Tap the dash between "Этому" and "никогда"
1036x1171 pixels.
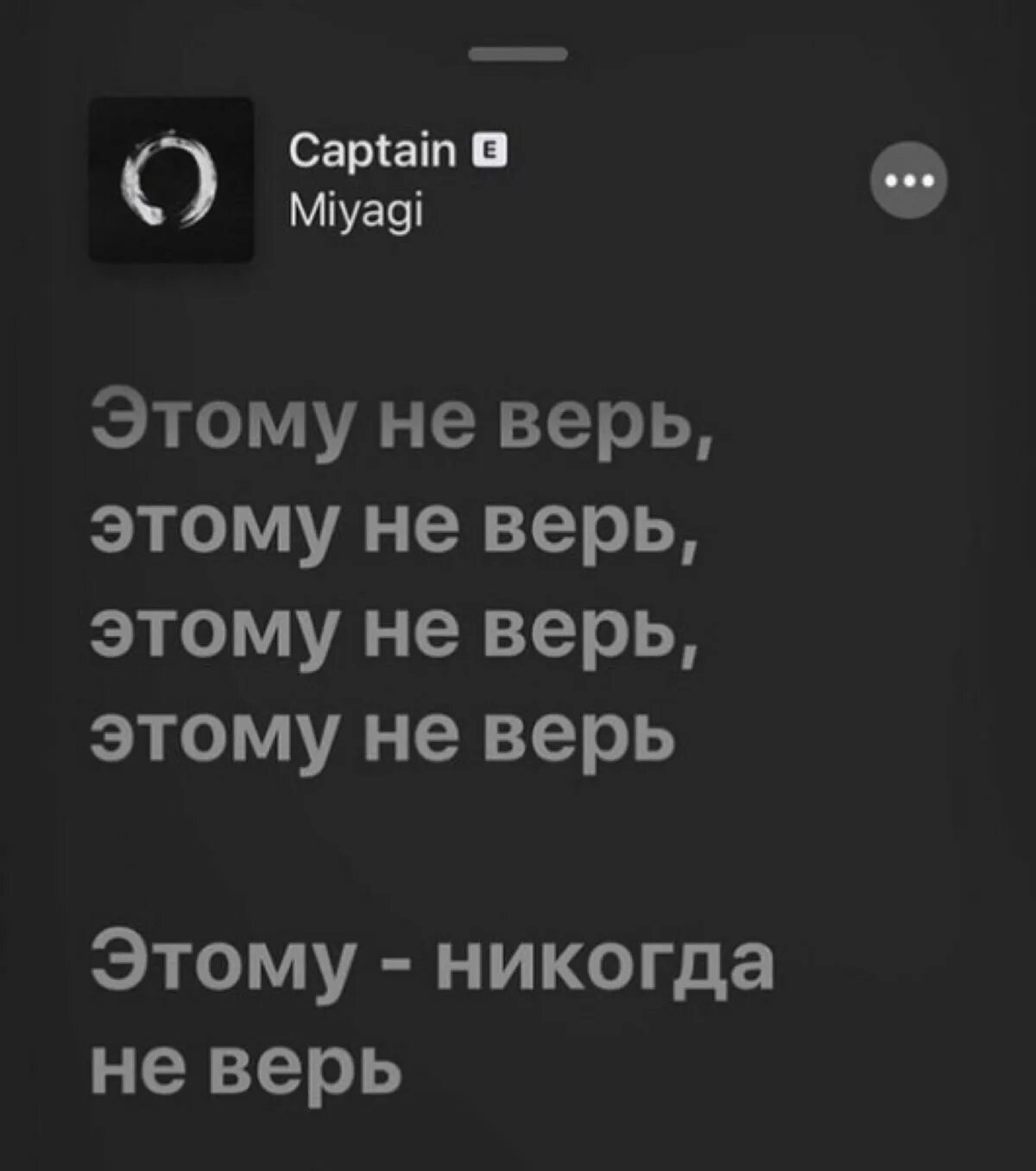[x=395, y=967]
